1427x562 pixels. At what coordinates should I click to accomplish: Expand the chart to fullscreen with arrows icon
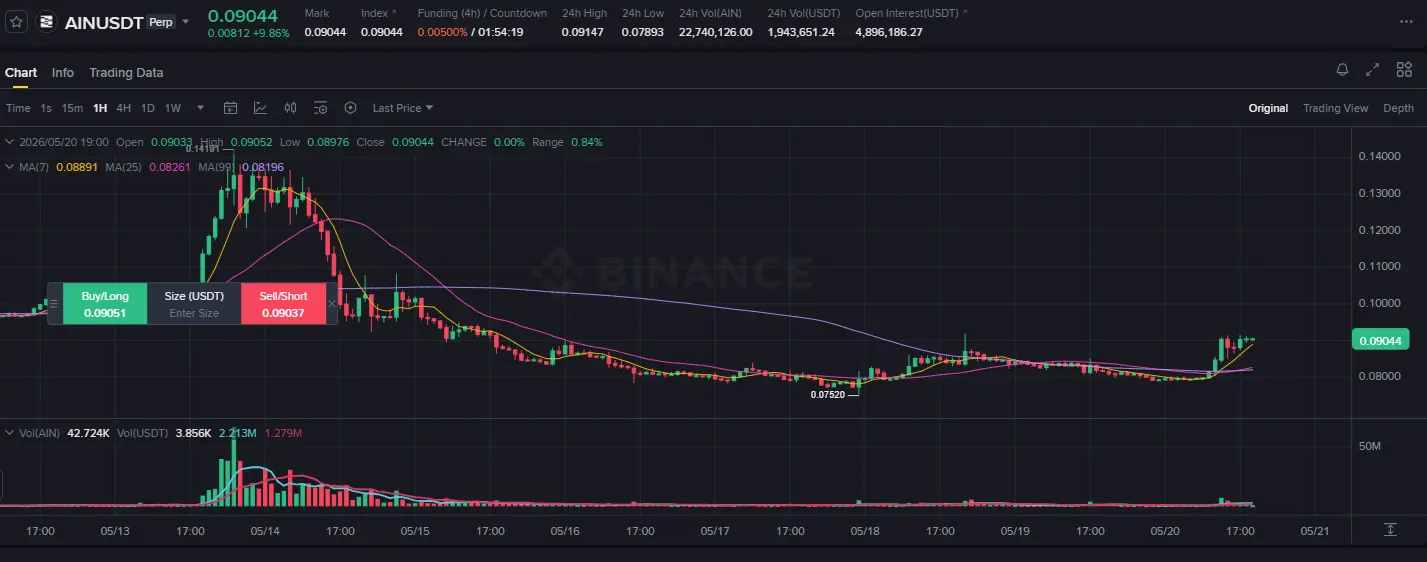[1373, 69]
